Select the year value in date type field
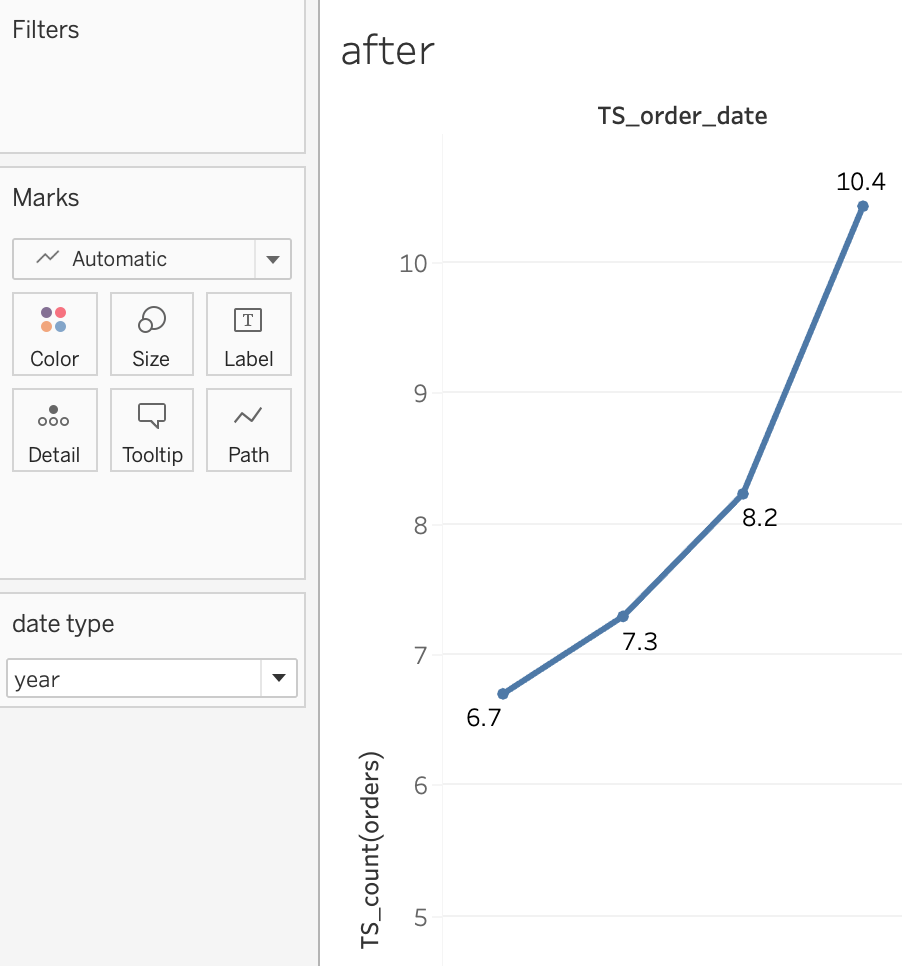 coord(134,678)
